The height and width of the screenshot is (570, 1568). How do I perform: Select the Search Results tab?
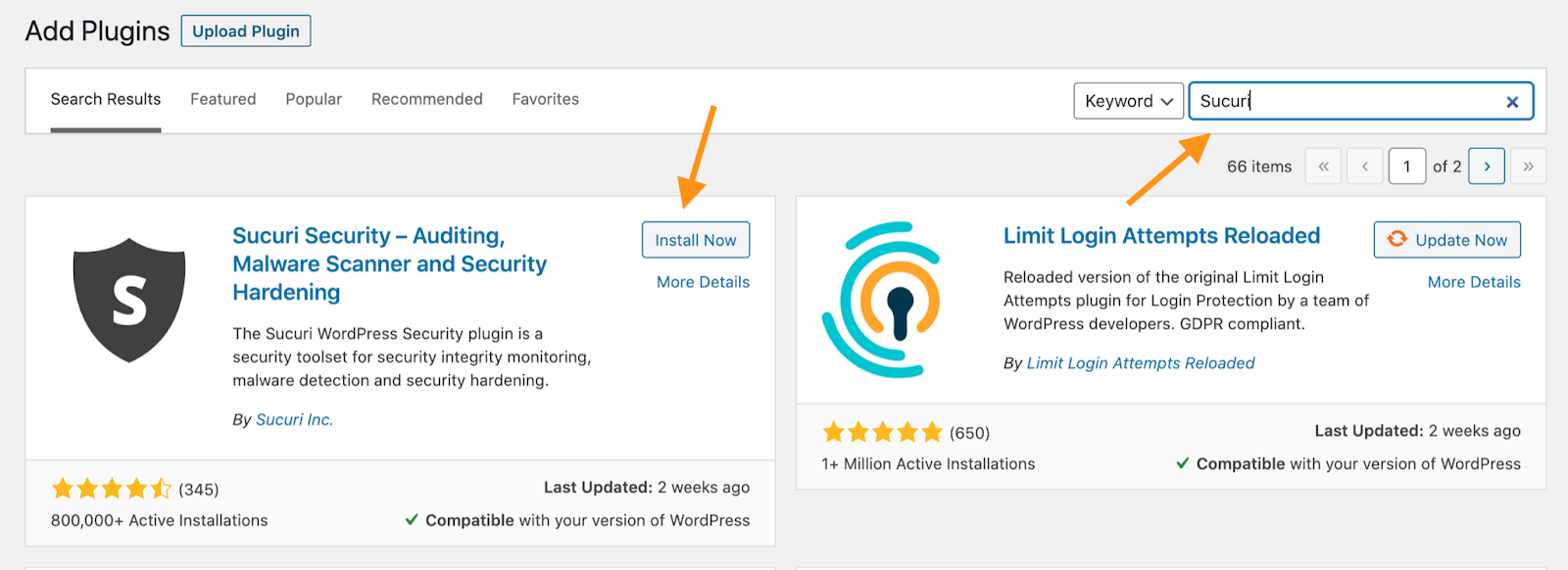[x=106, y=99]
